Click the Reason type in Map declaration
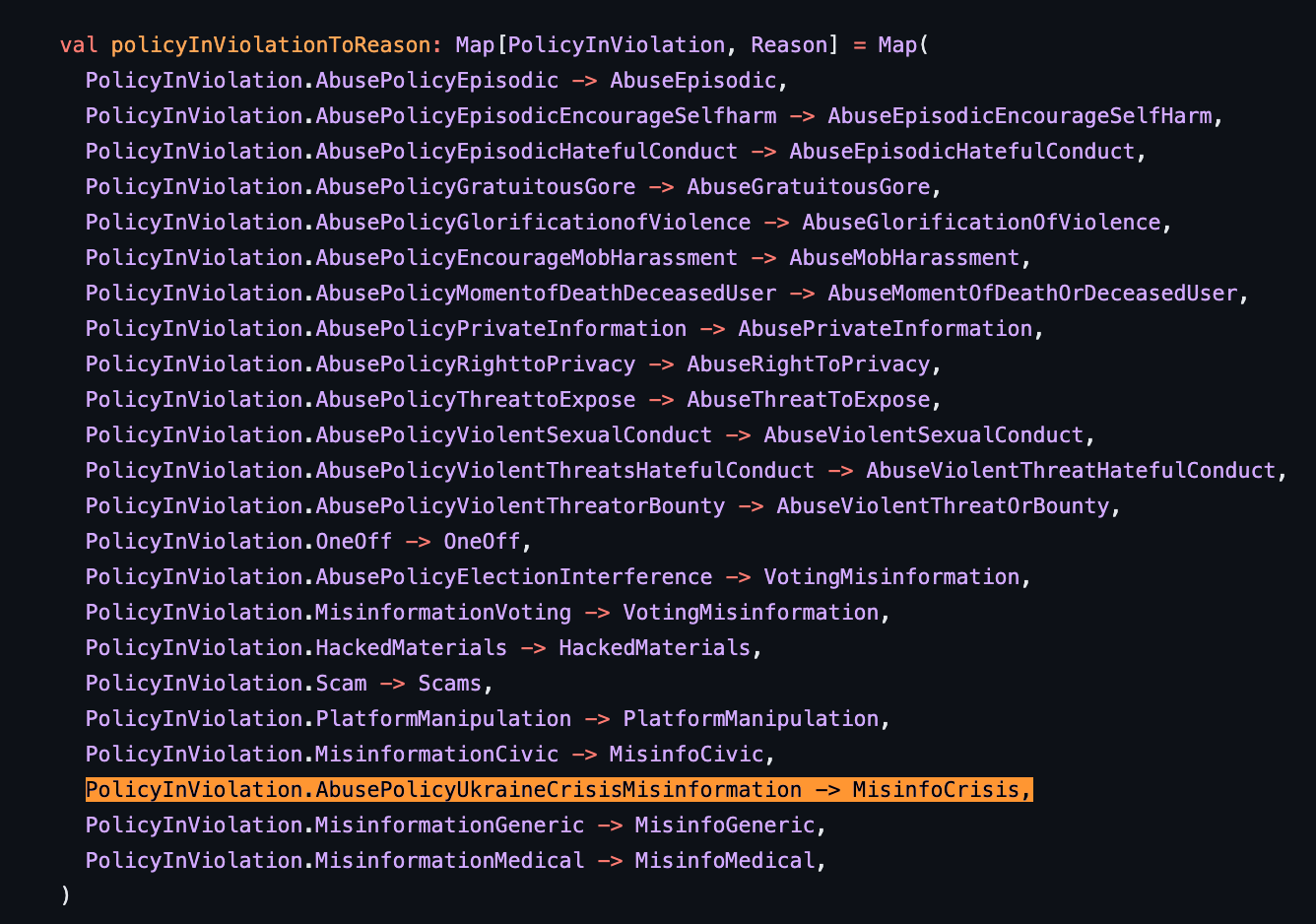Screen dimensions: 1316x924 tap(789, 45)
